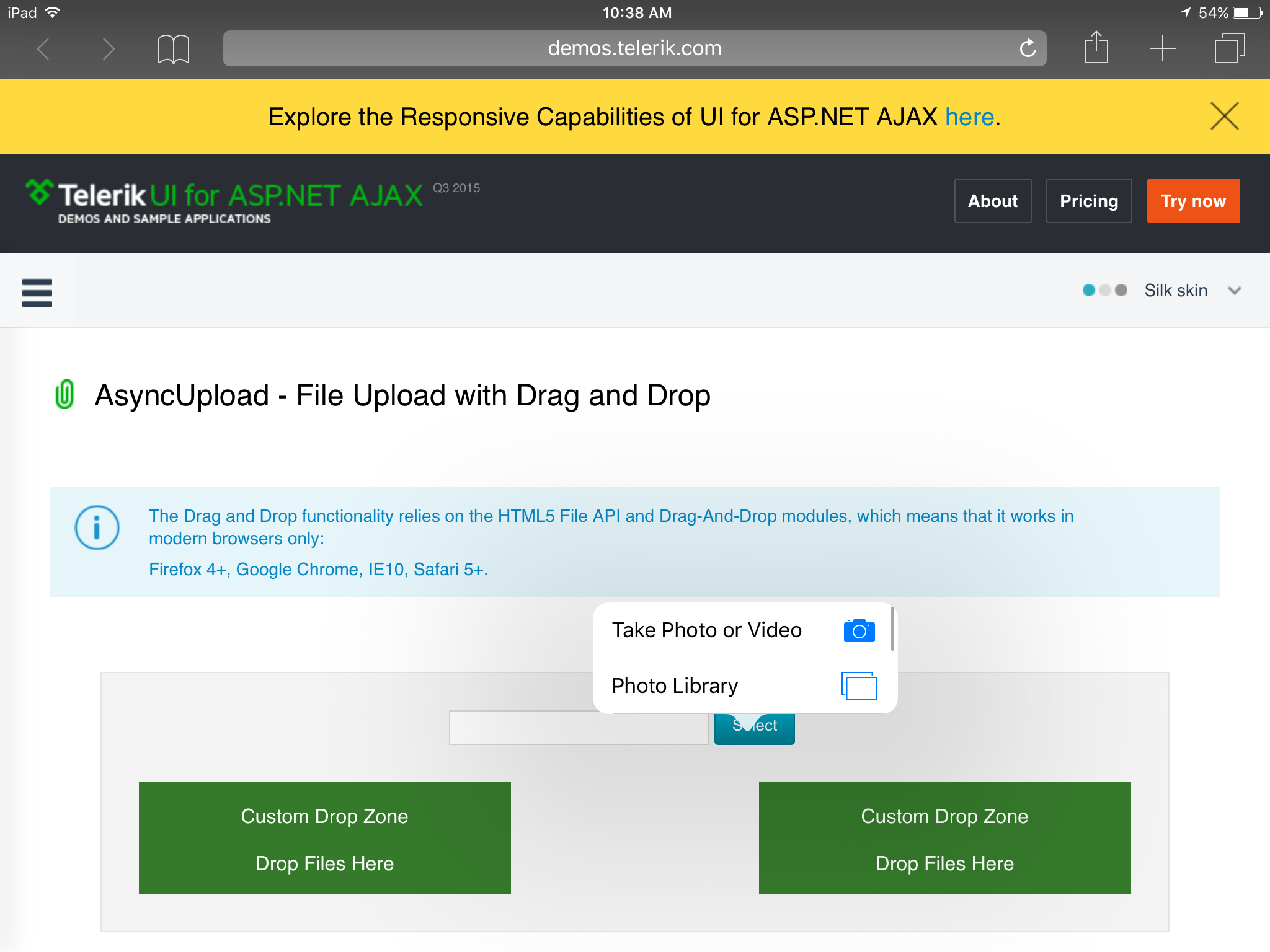The height and width of the screenshot is (952, 1270).
Task: Tap the Safari share icon
Action: 1096,48
